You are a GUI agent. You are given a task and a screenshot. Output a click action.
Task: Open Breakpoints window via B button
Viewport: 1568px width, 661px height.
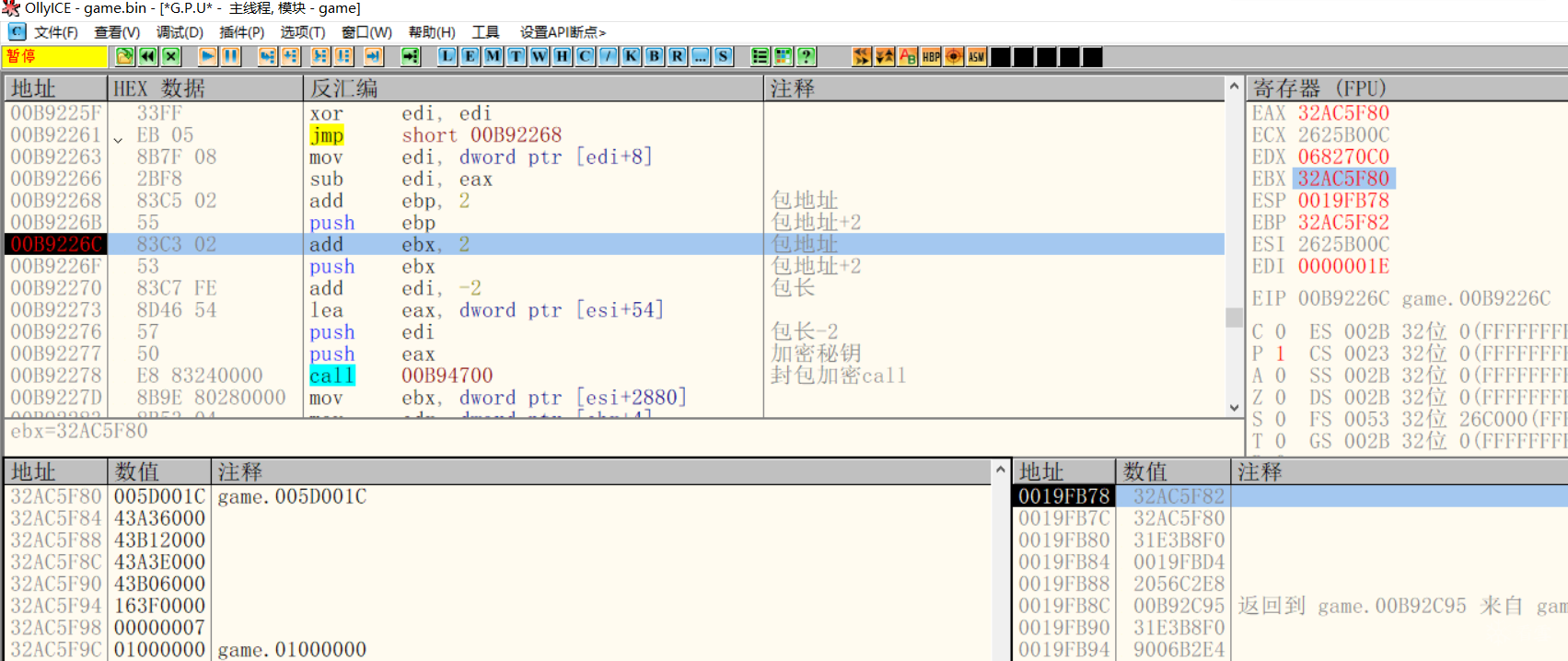[655, 56]
